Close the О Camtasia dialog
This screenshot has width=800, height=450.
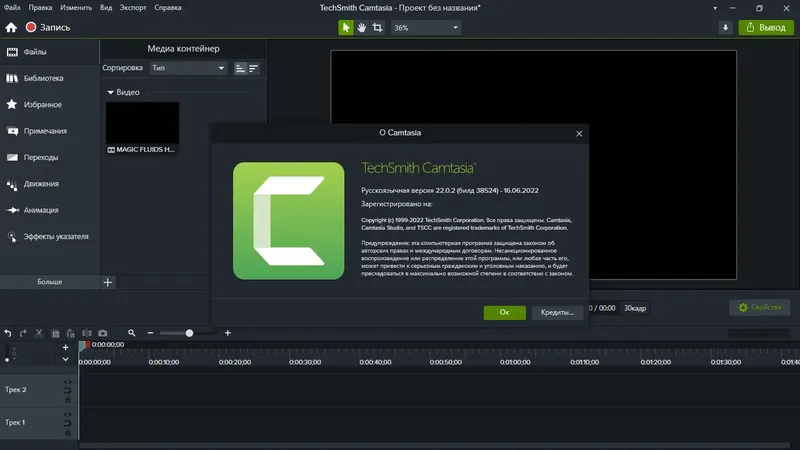coord(579,134)
